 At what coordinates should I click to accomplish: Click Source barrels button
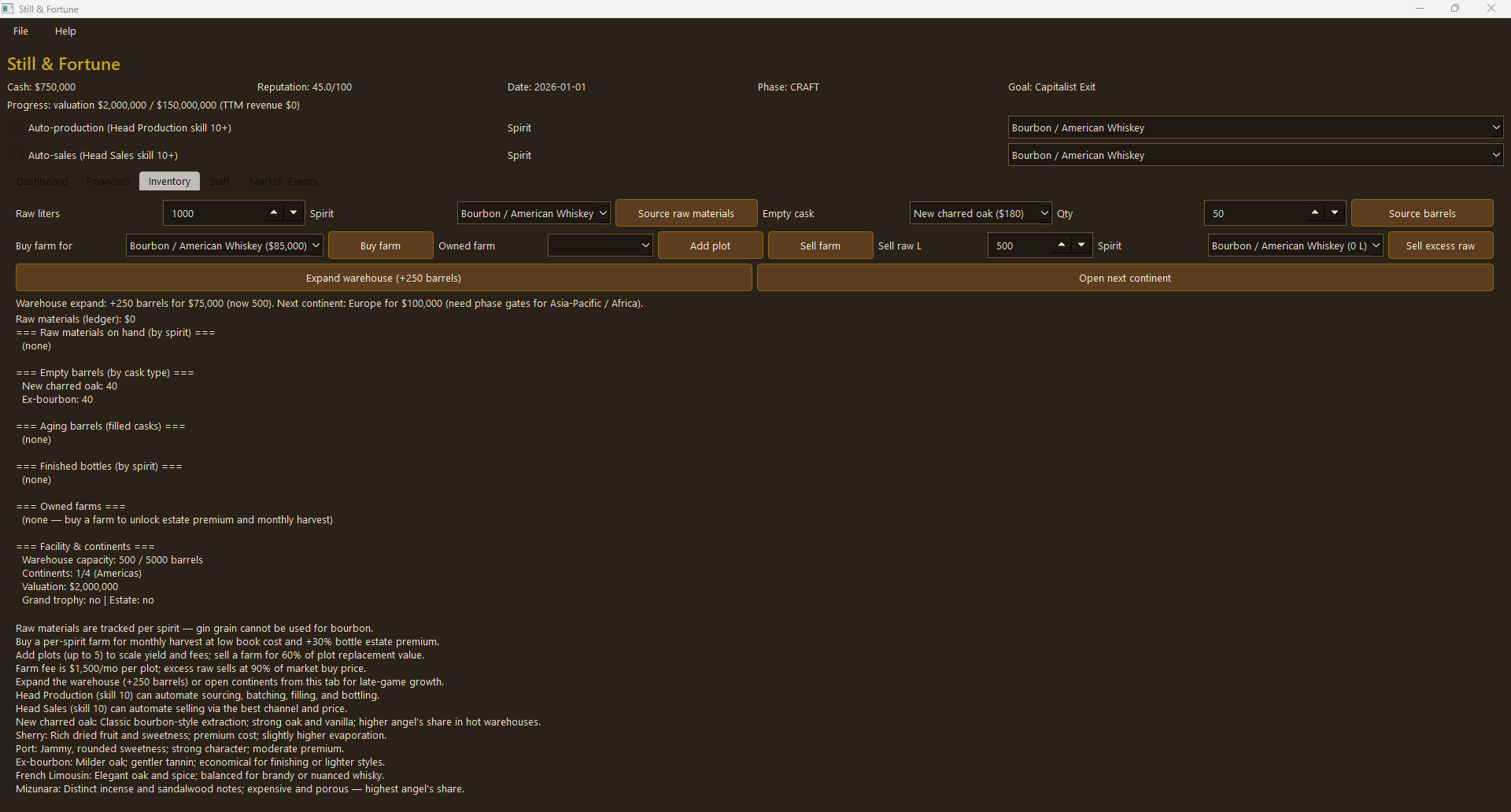tap(1422, 213)
